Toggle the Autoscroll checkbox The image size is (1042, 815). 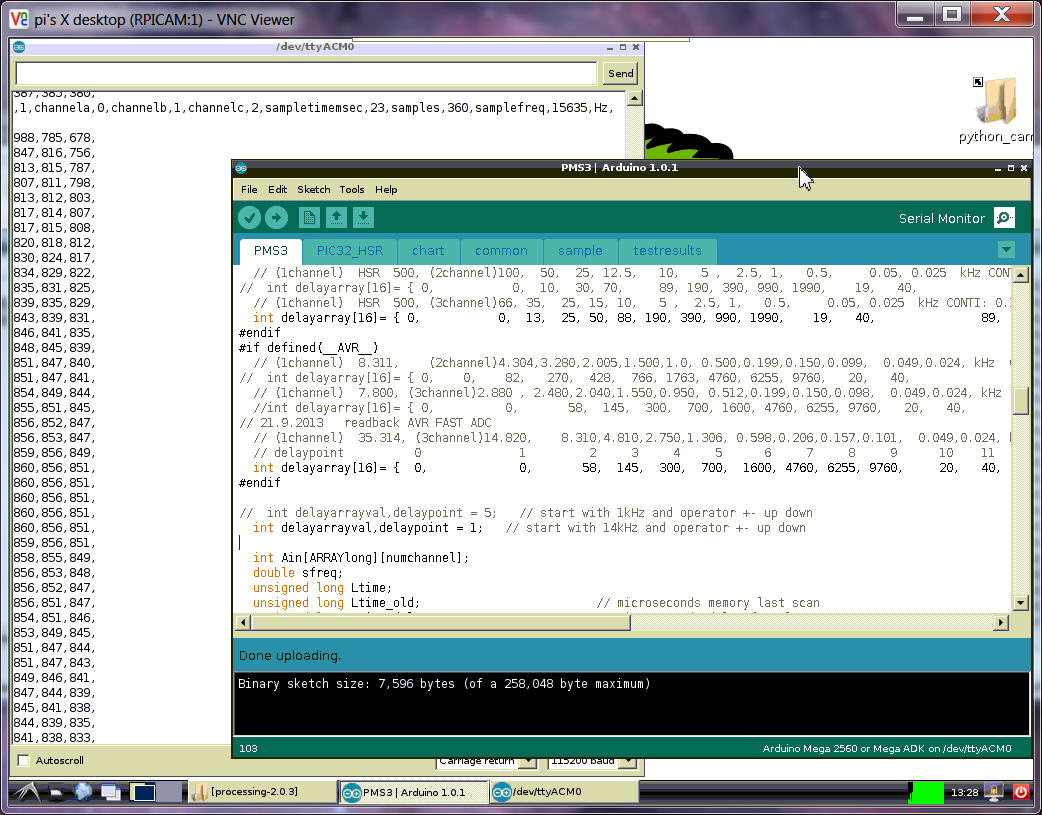tap(23, 761)
